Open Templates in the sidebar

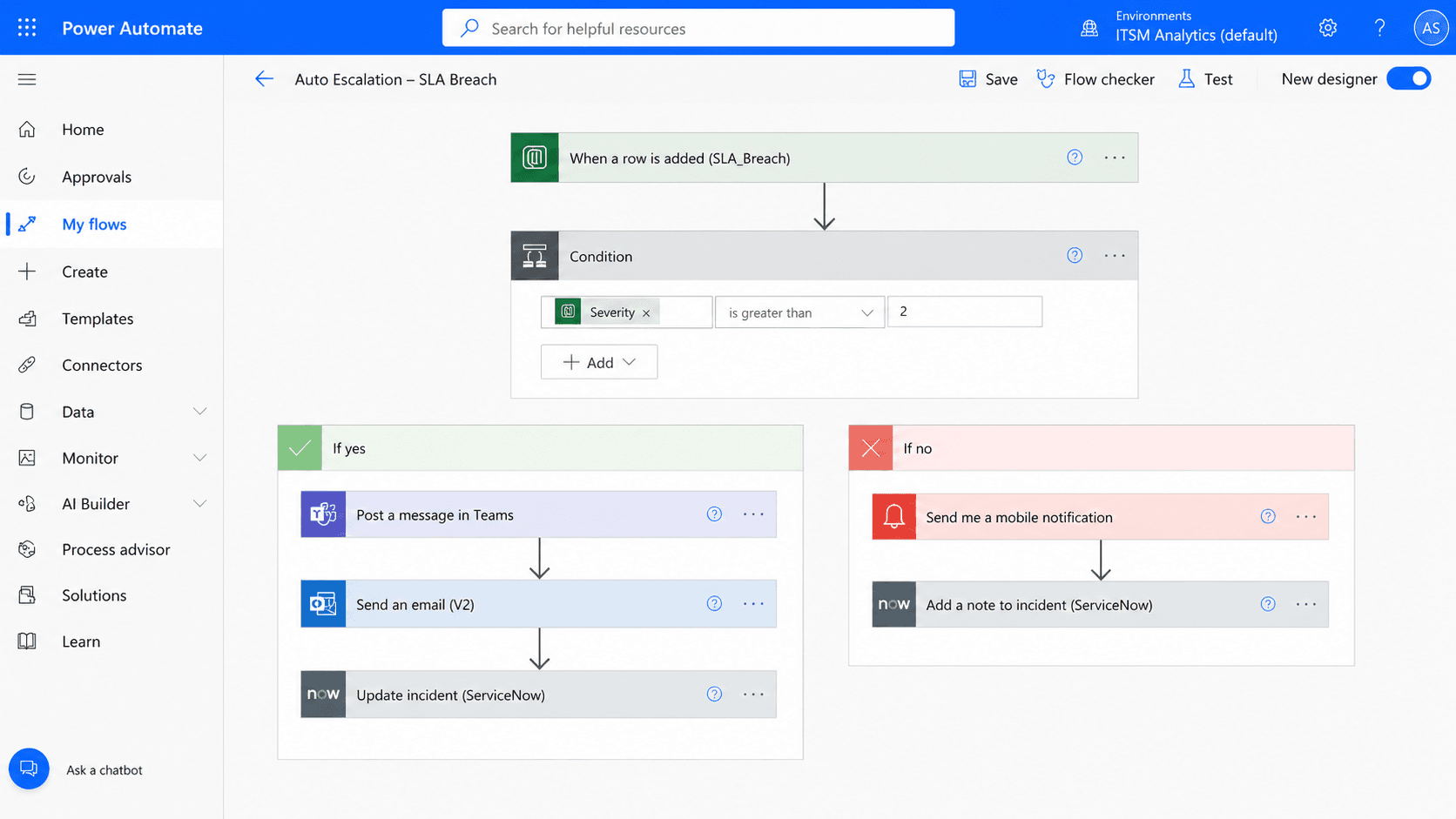(x=111, y=319)
